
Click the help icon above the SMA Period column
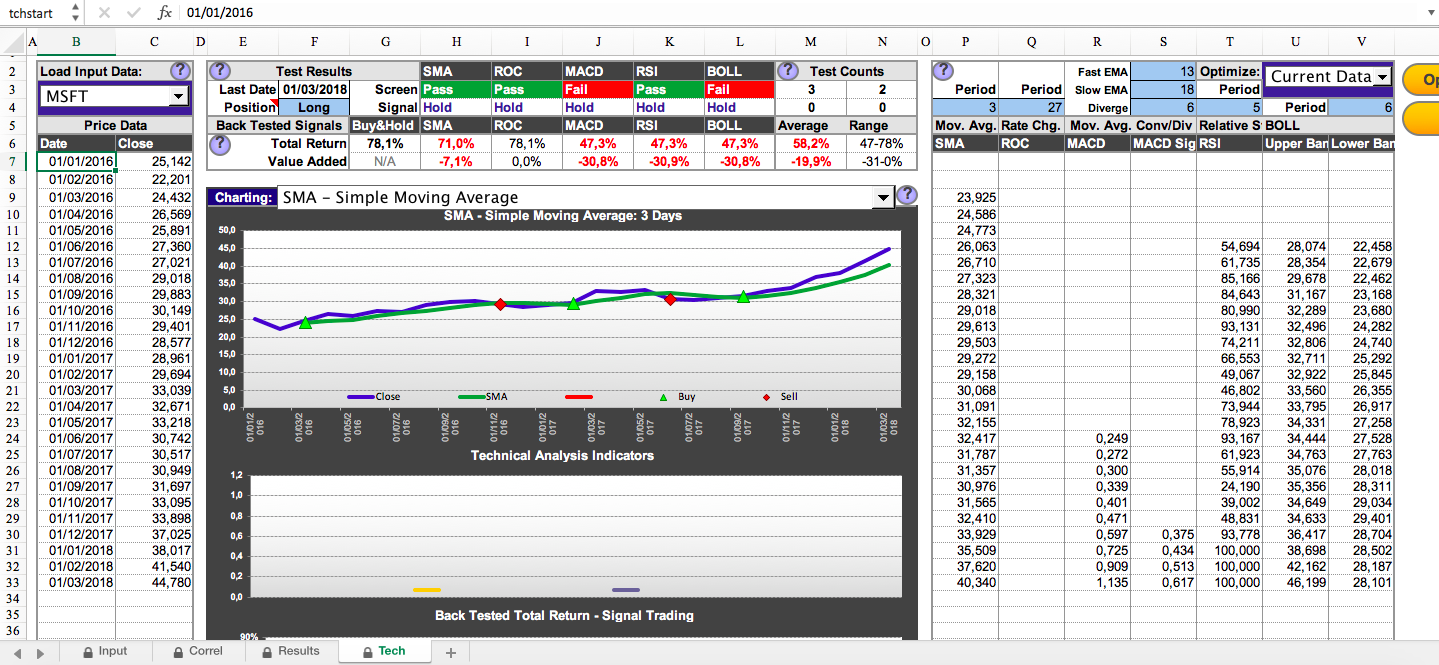(943, 71)
